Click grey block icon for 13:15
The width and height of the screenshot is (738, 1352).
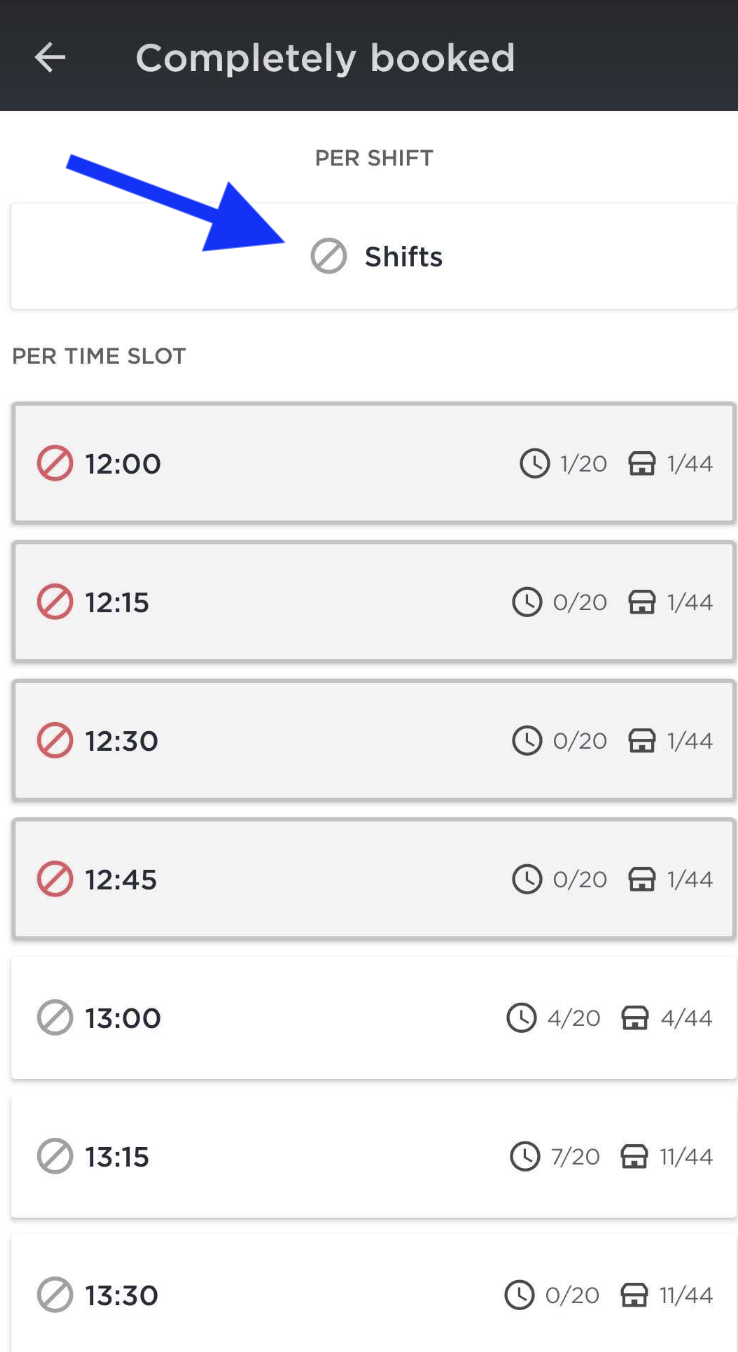pos(55,1157)
